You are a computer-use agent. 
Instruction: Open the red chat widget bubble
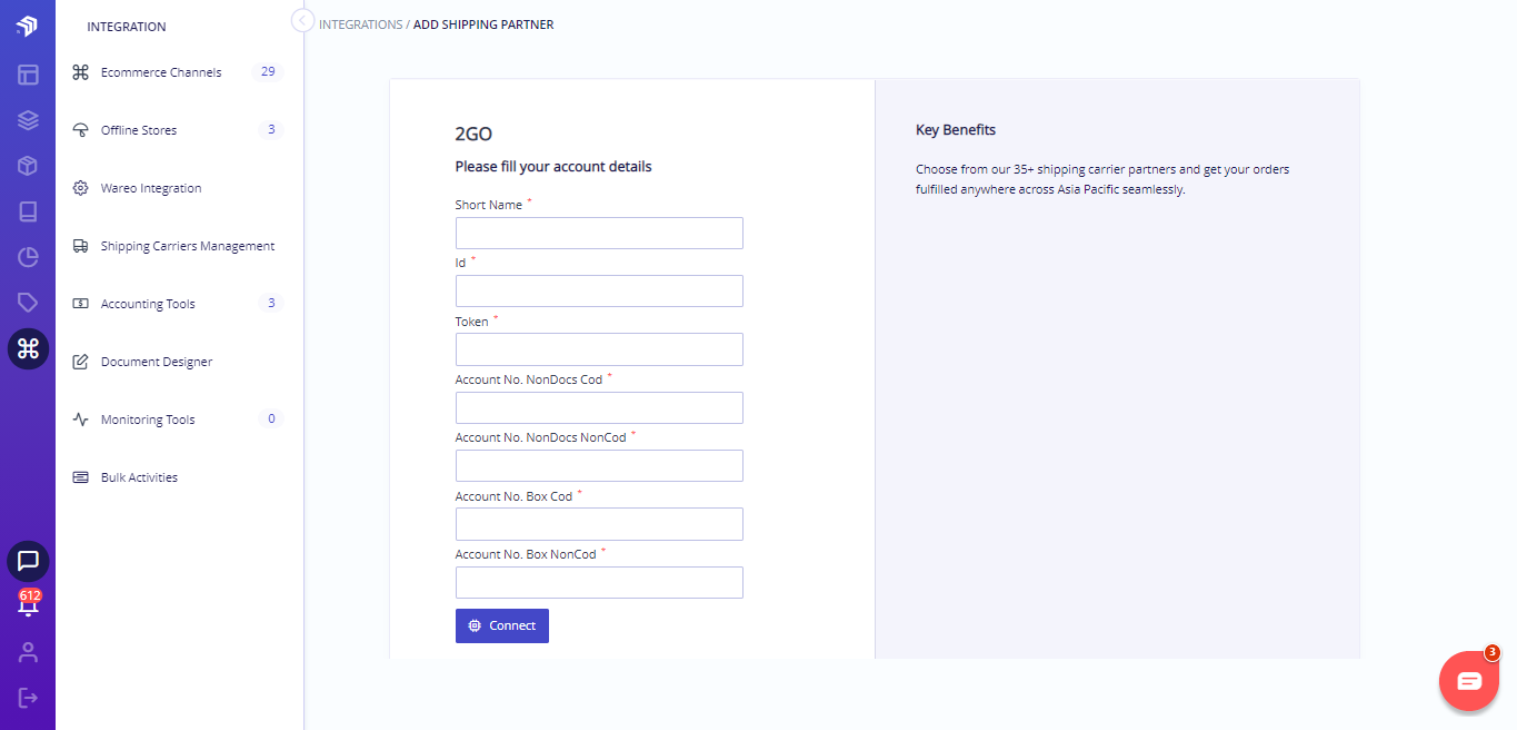(1469, 681)
